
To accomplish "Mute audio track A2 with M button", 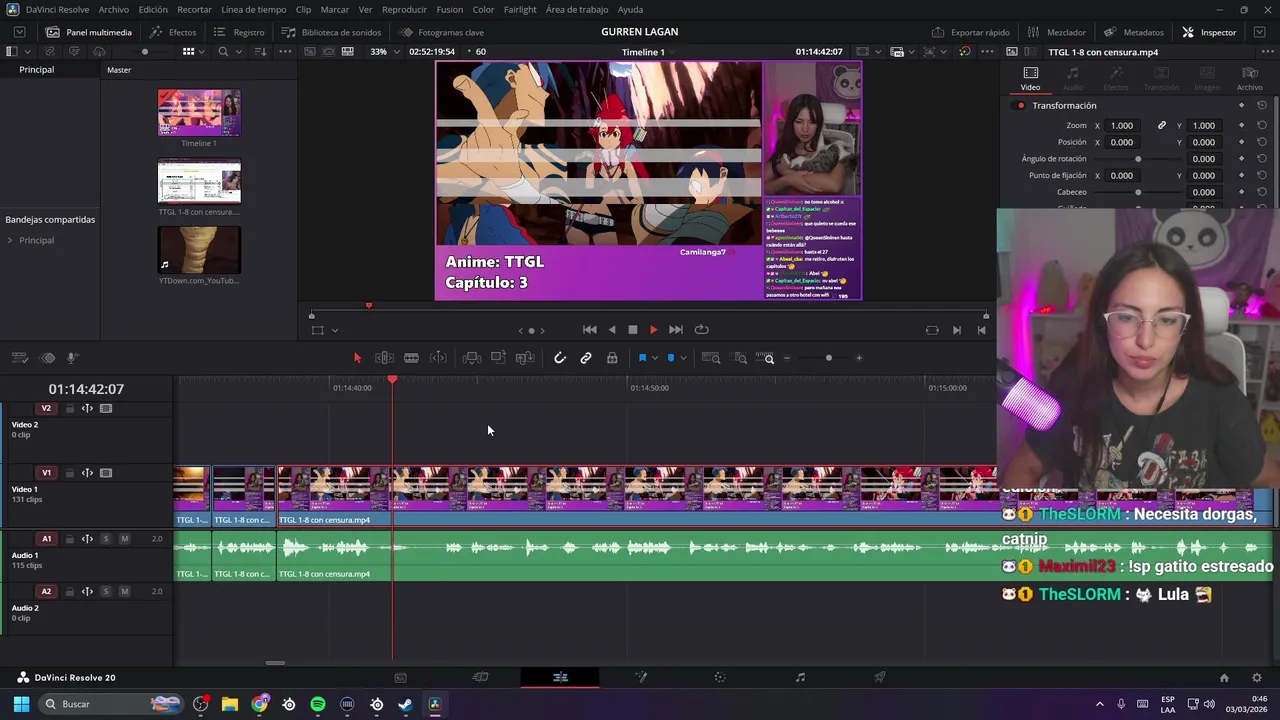I will click(124, 591).
